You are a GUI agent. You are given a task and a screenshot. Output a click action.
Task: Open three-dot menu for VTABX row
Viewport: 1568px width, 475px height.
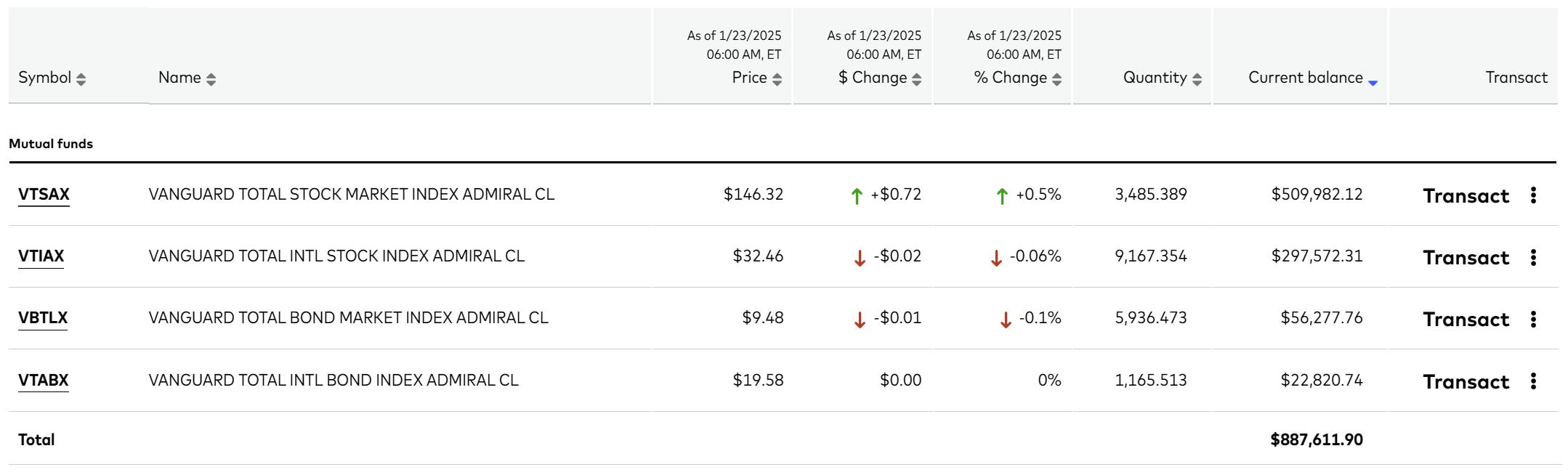1533,381
